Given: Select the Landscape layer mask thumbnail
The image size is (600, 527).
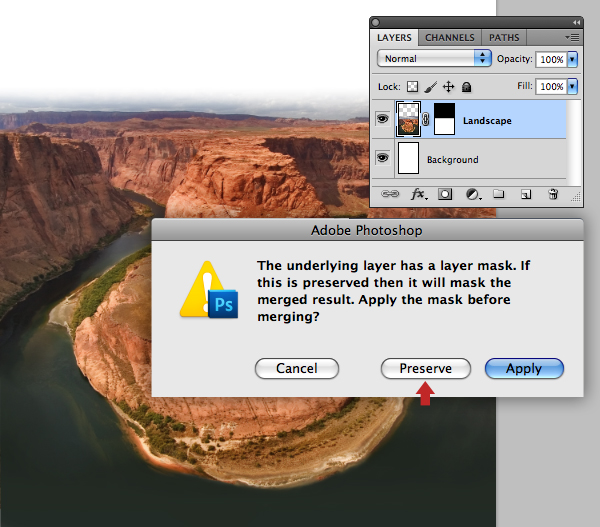Looking at the screenshot, I should click(444, 119).
